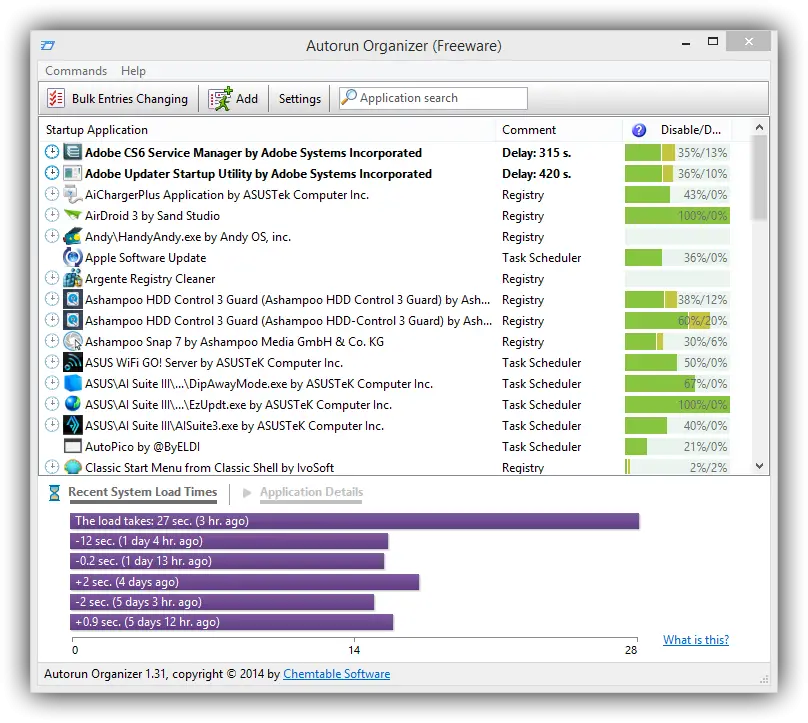808x723 pixels.
Task: Click the Add button label
Action: tap(247, 98)
